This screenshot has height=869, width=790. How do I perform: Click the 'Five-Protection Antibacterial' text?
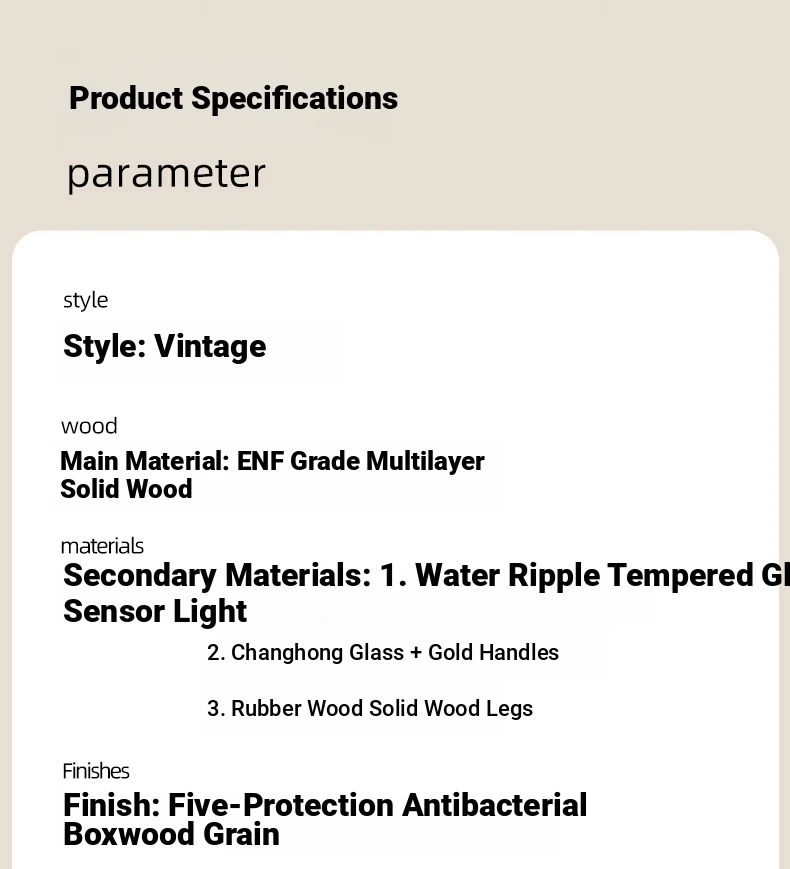377,805
